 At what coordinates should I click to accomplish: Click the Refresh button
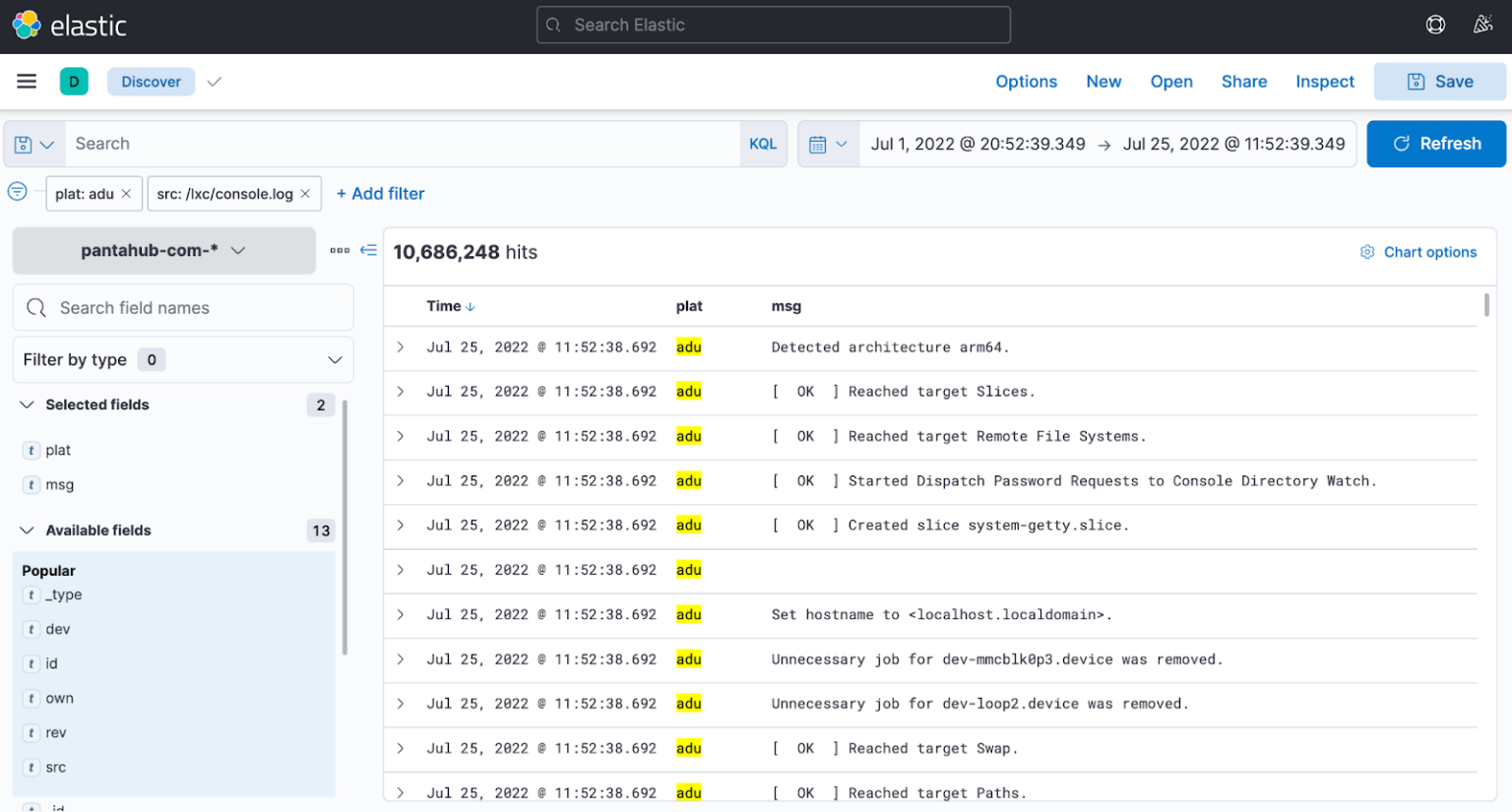[x=1436, y=143]
